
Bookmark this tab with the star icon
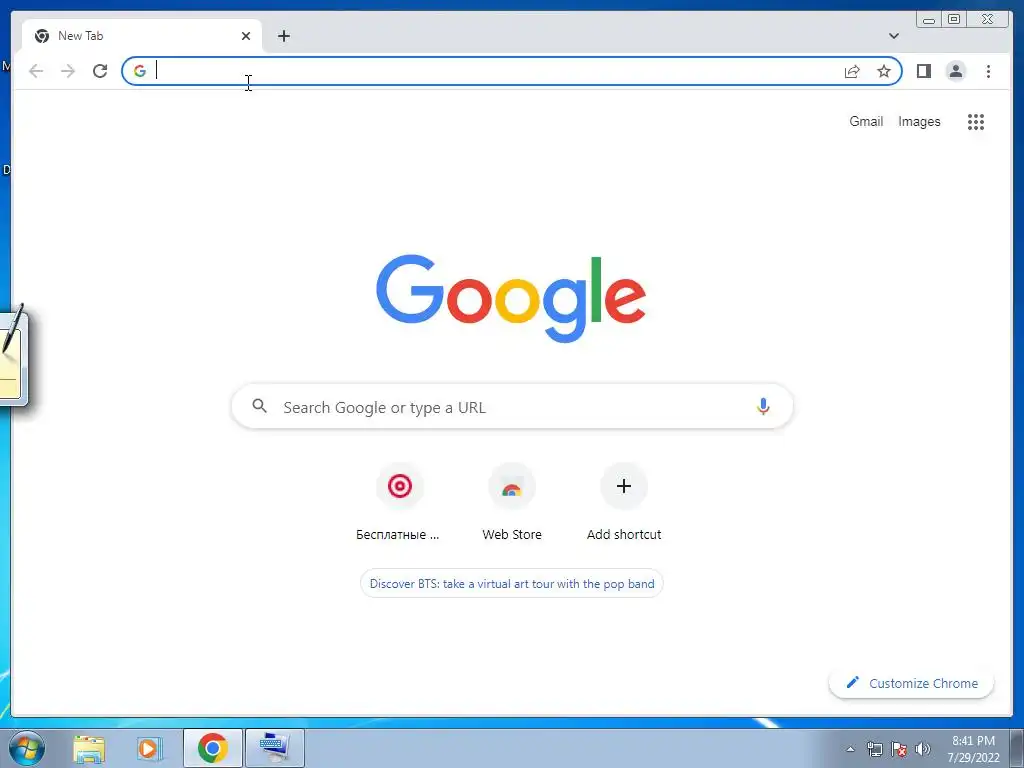tap(884, 71)
